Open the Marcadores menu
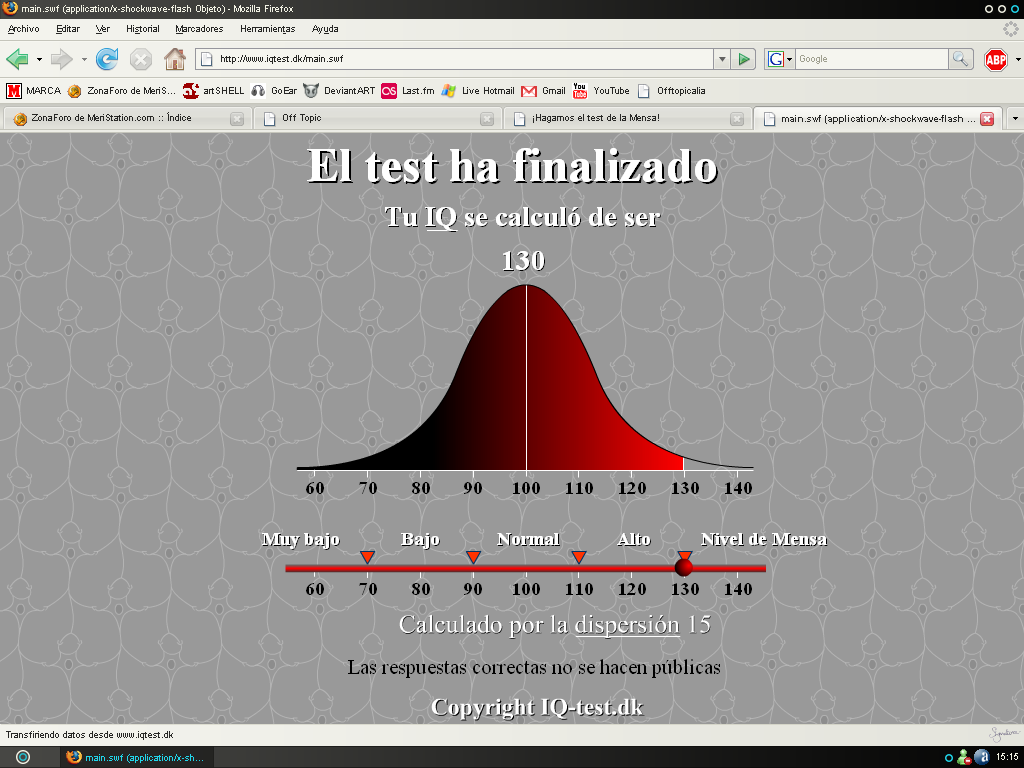1024x768 pixels. coord(199,29)
